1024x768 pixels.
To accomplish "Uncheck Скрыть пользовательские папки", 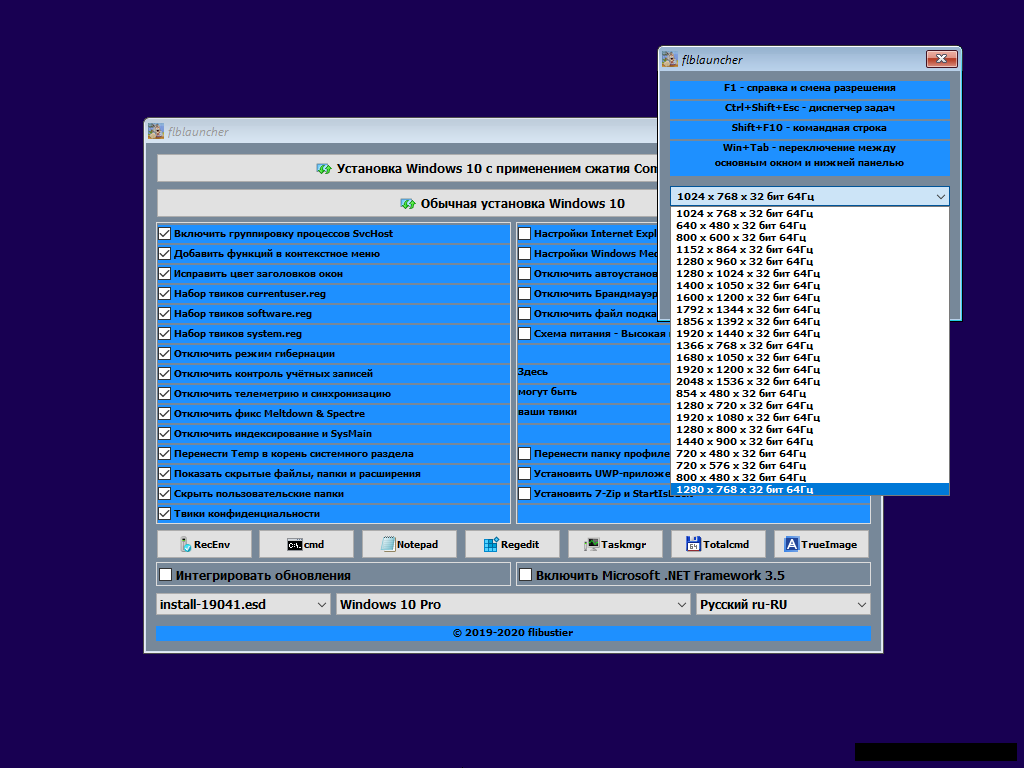I will [x=165, y=494].
